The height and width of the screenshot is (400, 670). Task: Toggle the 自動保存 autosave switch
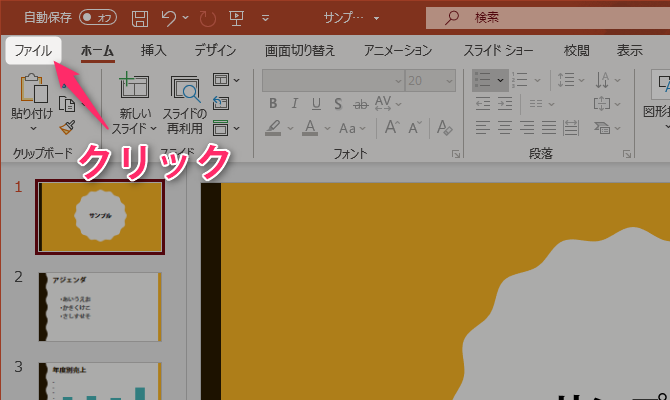point(98,18)
